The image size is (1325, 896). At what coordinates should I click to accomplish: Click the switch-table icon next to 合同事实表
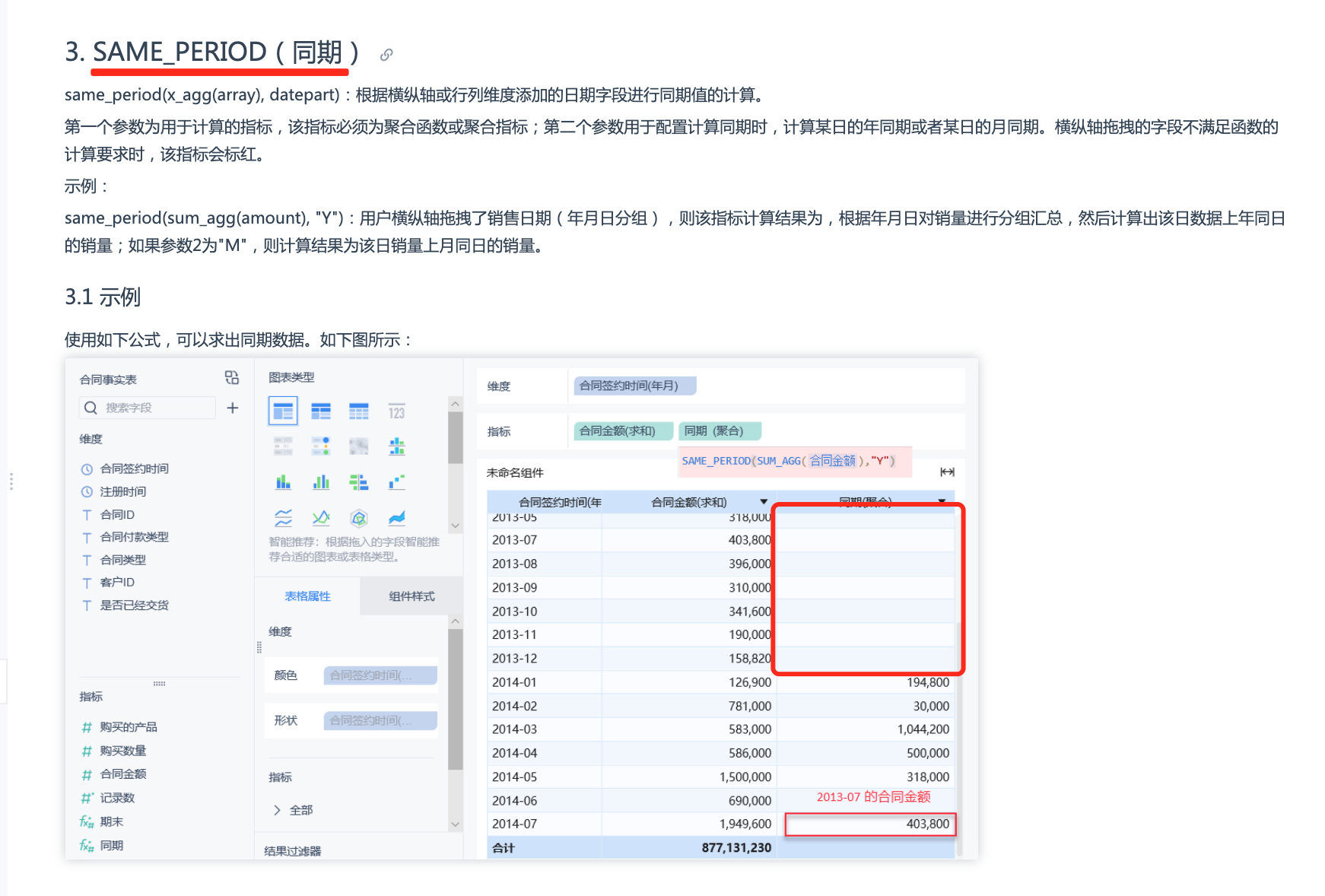232,378
